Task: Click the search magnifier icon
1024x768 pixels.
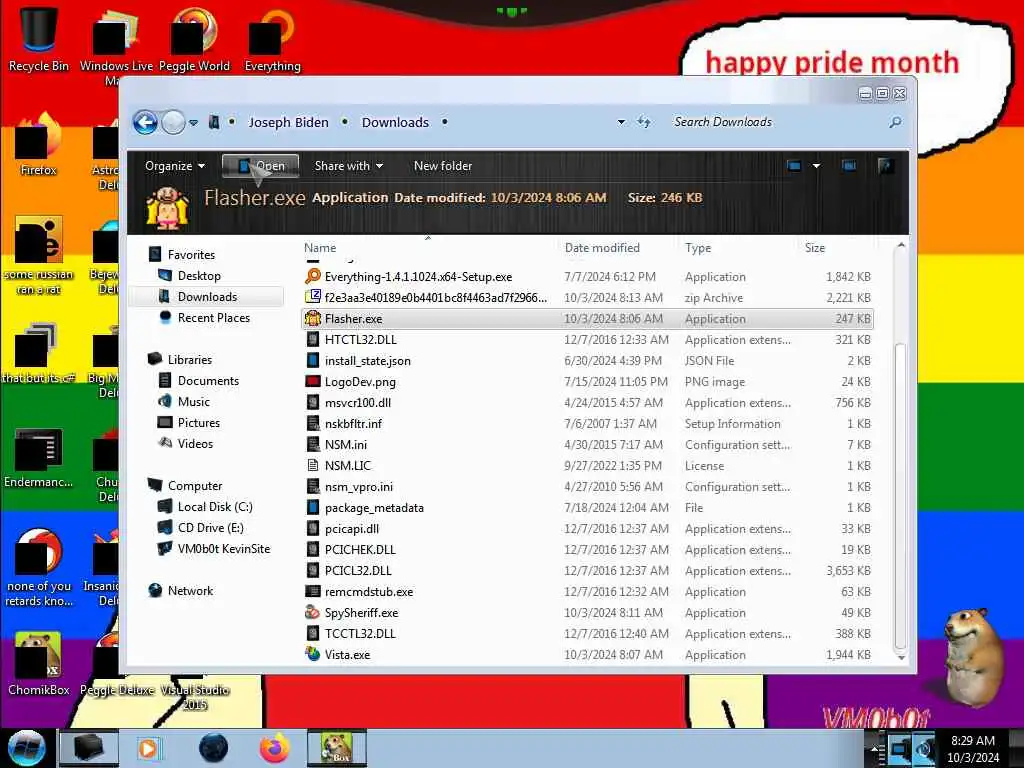Action: click(895, 122)
